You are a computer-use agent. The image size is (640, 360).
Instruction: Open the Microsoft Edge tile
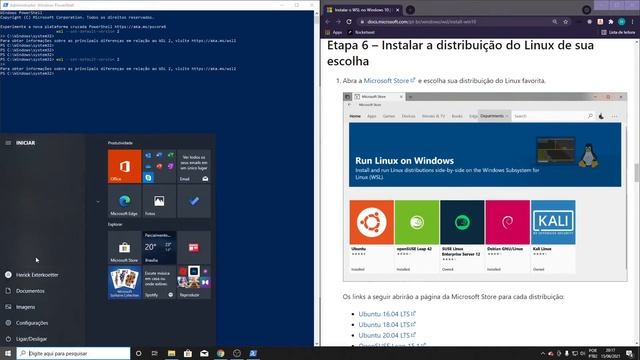[x=124, y=201]
